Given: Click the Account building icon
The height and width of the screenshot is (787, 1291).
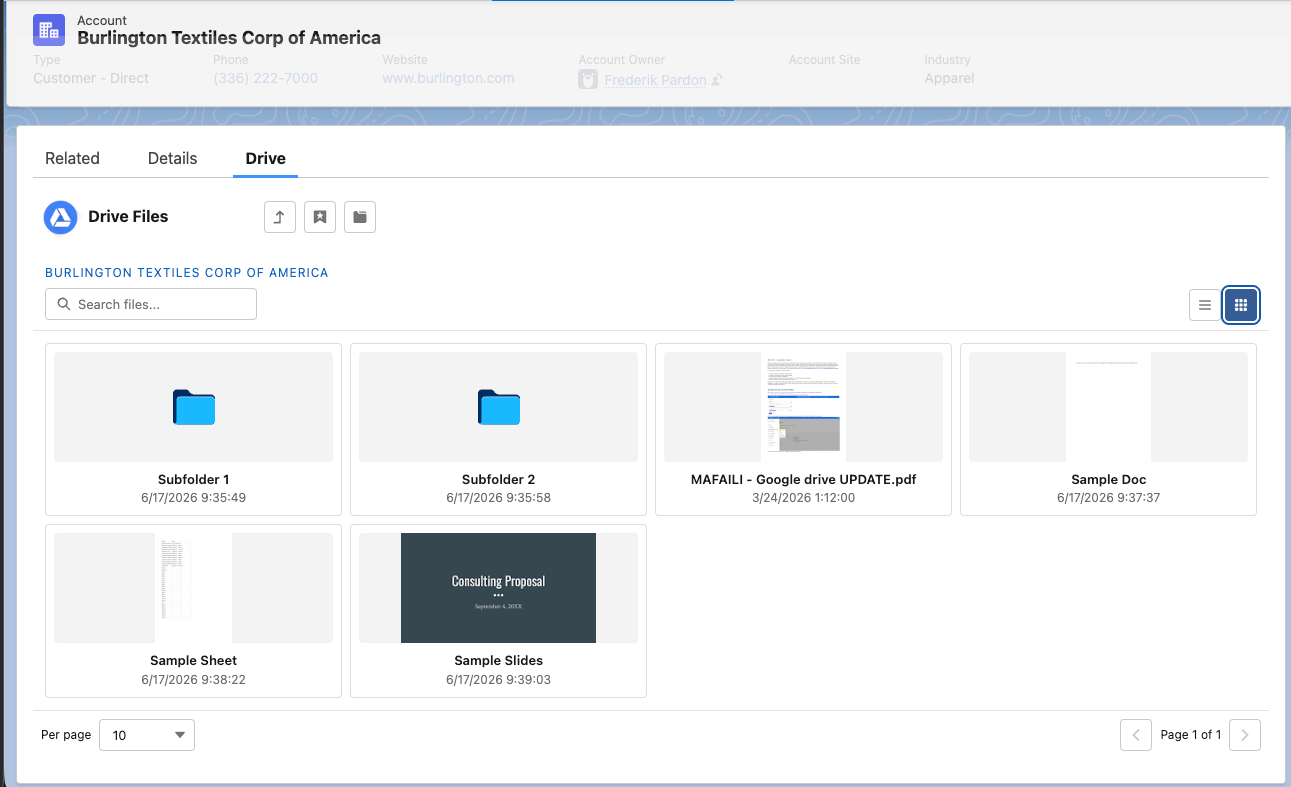Looking at the screenshot, I should [x=49, y=30].
